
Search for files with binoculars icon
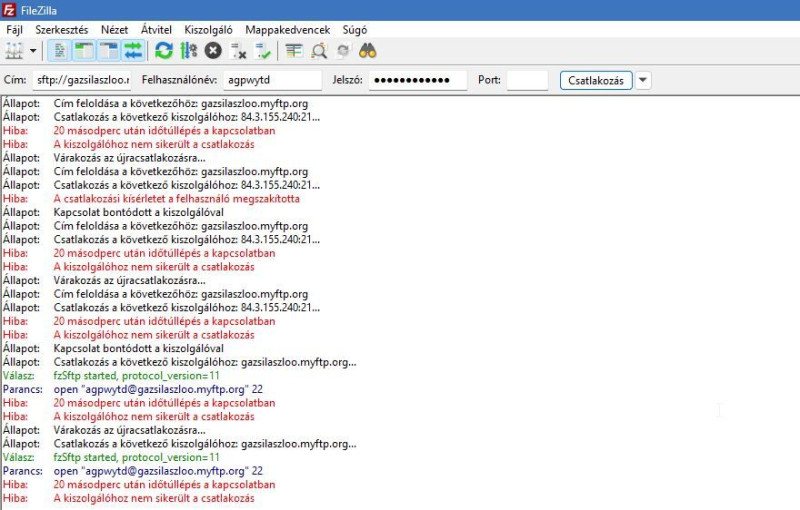point(368,51)
